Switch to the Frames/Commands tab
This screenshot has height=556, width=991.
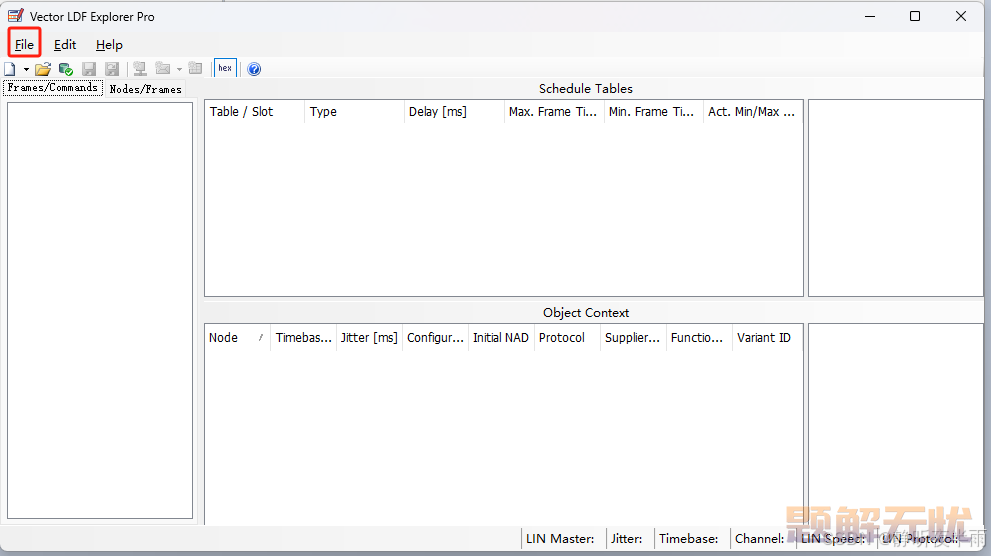coord(52,88)
